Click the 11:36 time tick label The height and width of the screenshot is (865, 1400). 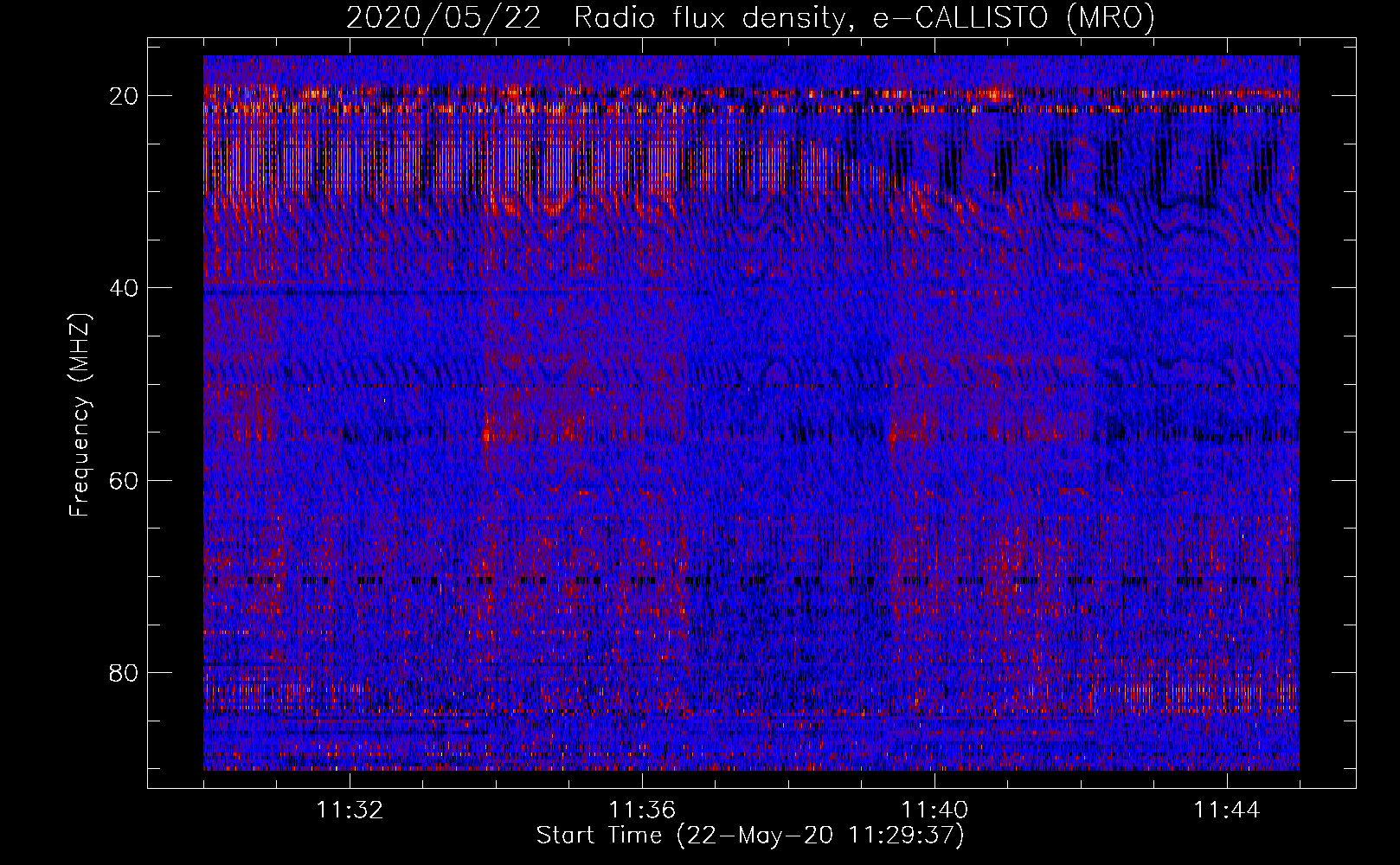point(642,811)
